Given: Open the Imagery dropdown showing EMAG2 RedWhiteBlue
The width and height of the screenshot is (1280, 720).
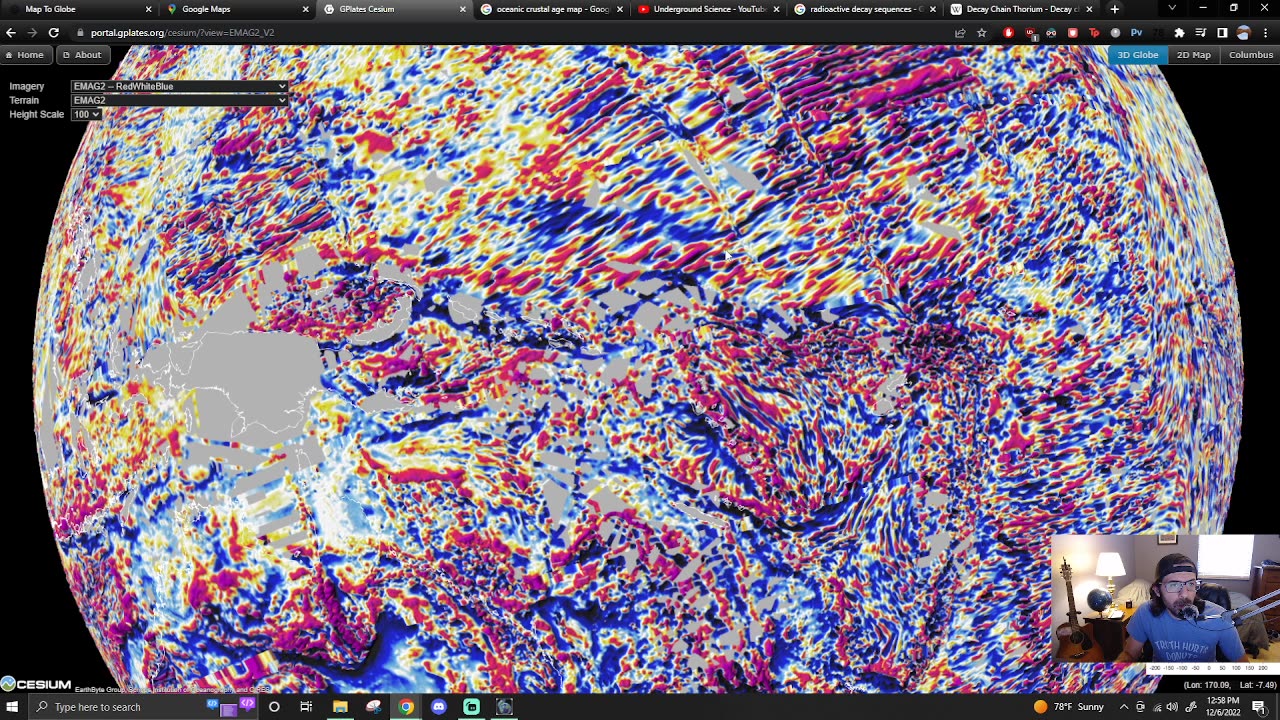Looking at the screenshot, I should [x=180, y=87].
